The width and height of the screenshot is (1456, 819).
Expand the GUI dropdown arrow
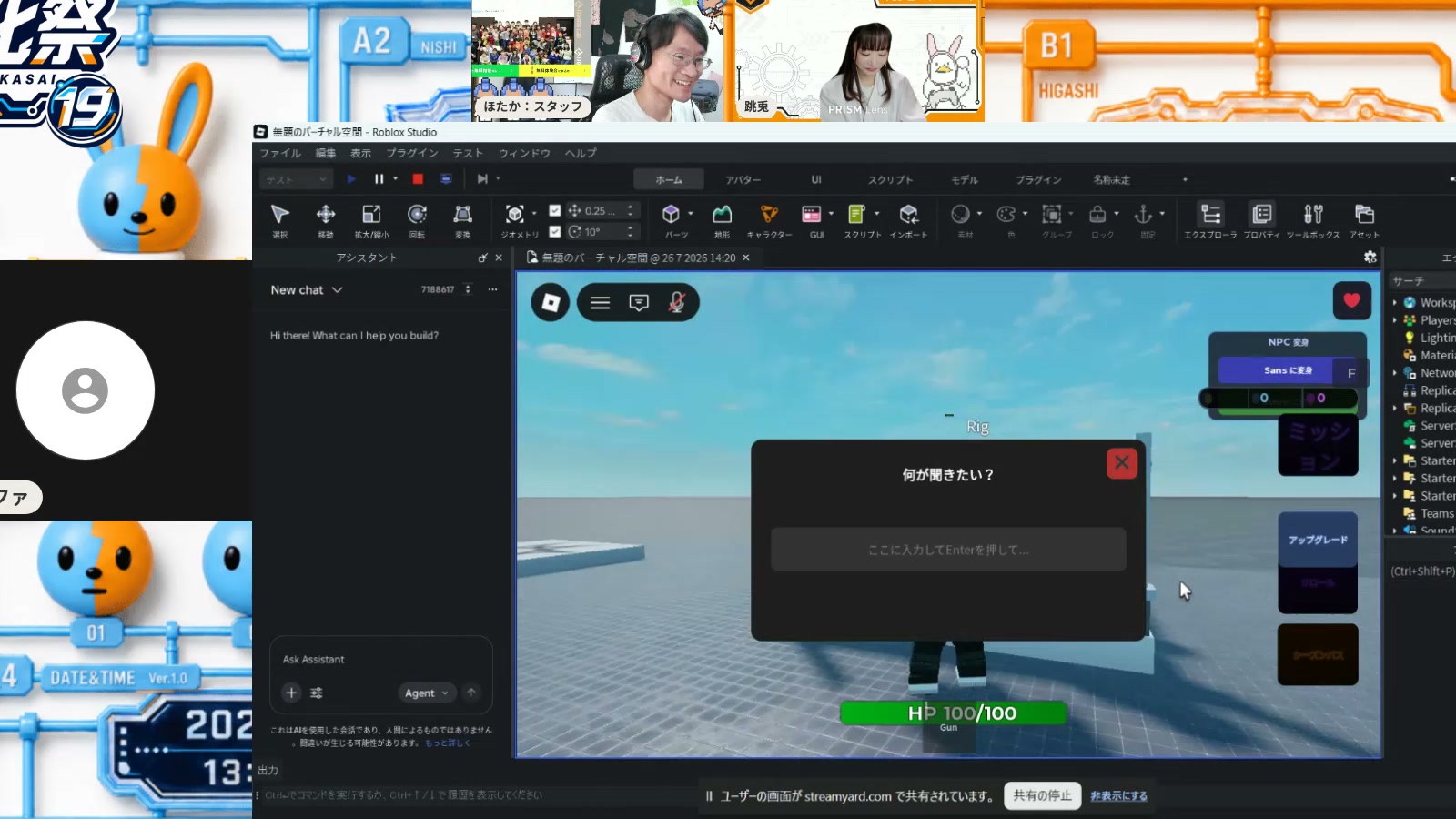tap(831, 214)
